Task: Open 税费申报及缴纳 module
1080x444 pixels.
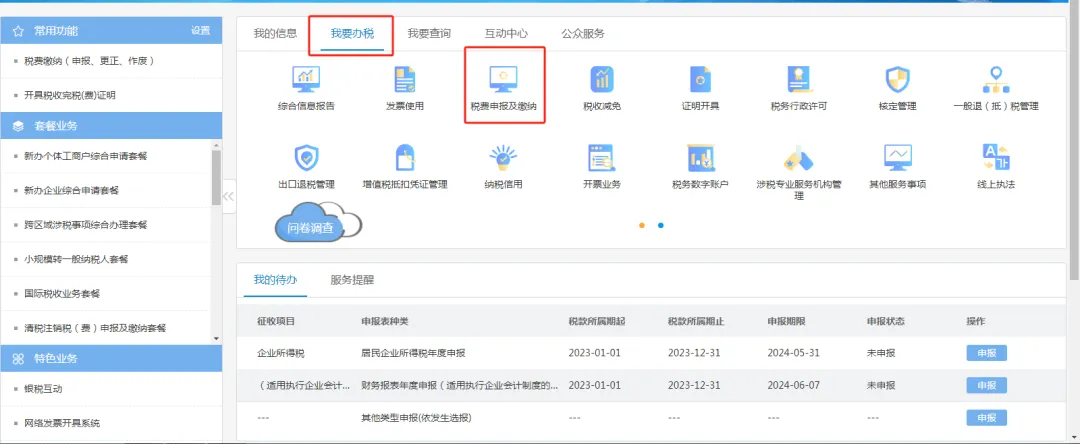Action: click(x=503, y=82)
